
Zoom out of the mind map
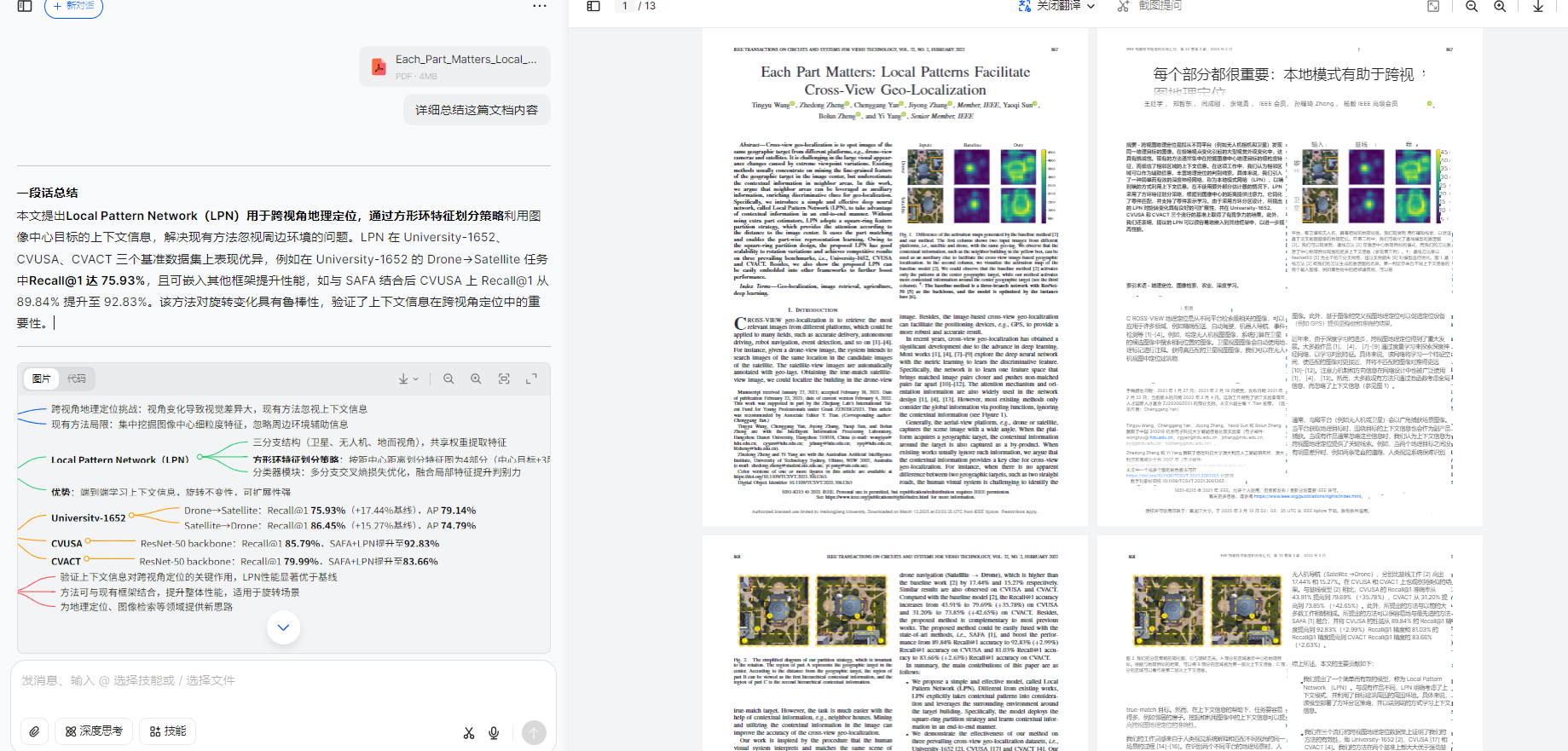(x=448, y=378)
